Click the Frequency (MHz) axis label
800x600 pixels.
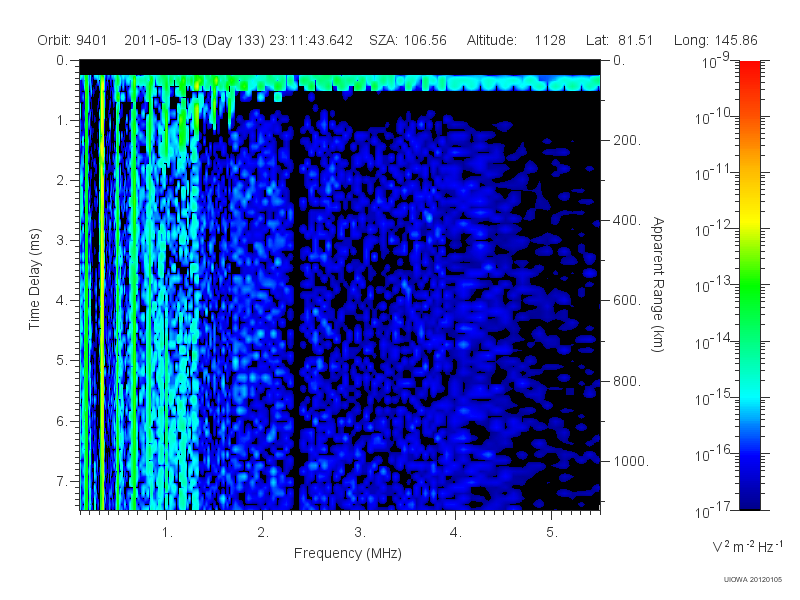coord(347,553)
